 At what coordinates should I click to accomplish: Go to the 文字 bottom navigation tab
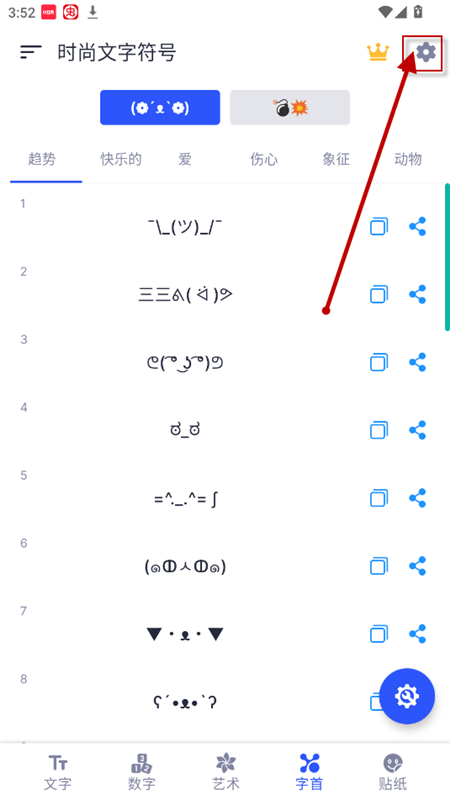pyautogui.click(x=58, y=771)
